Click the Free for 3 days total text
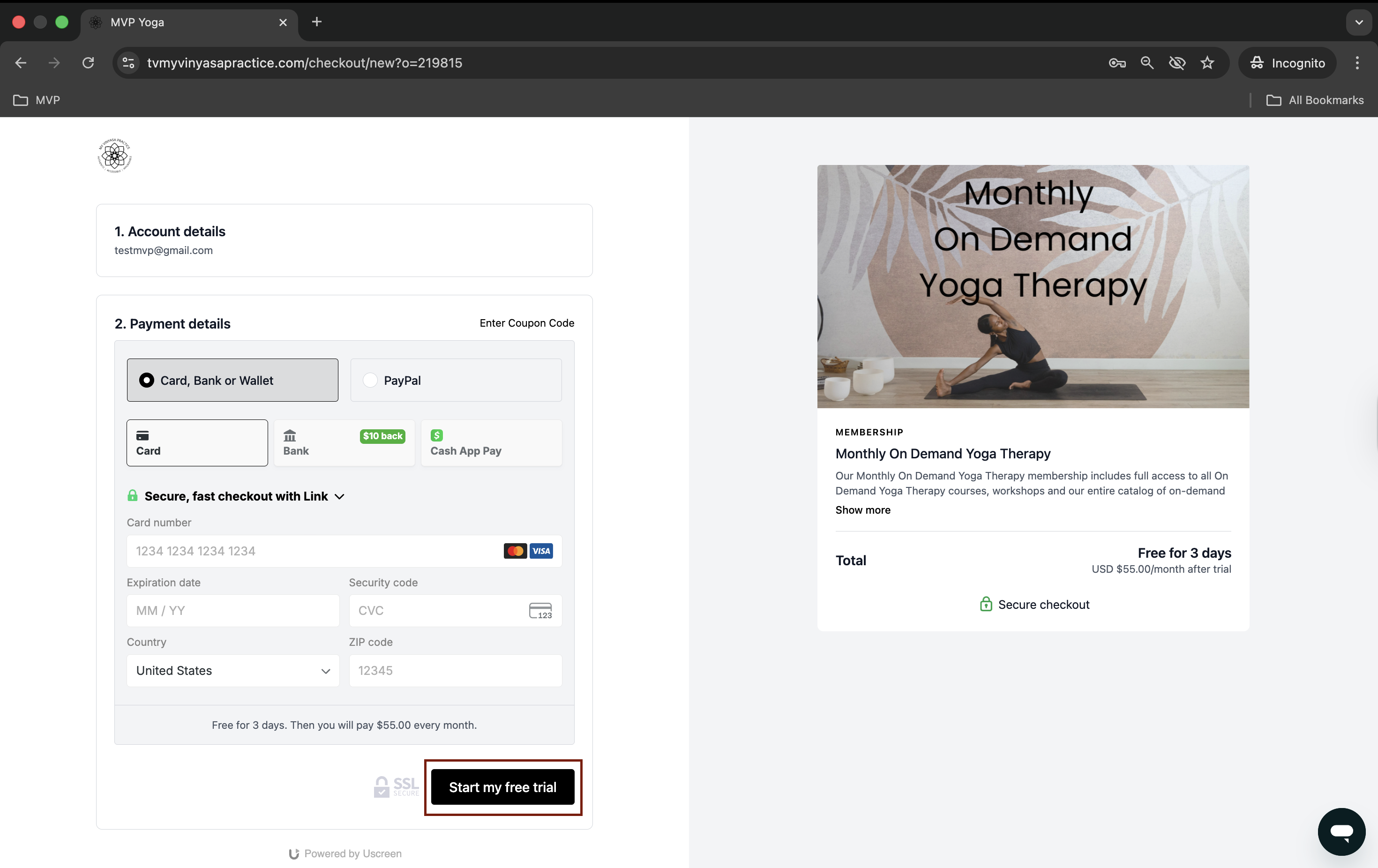 1184,553
